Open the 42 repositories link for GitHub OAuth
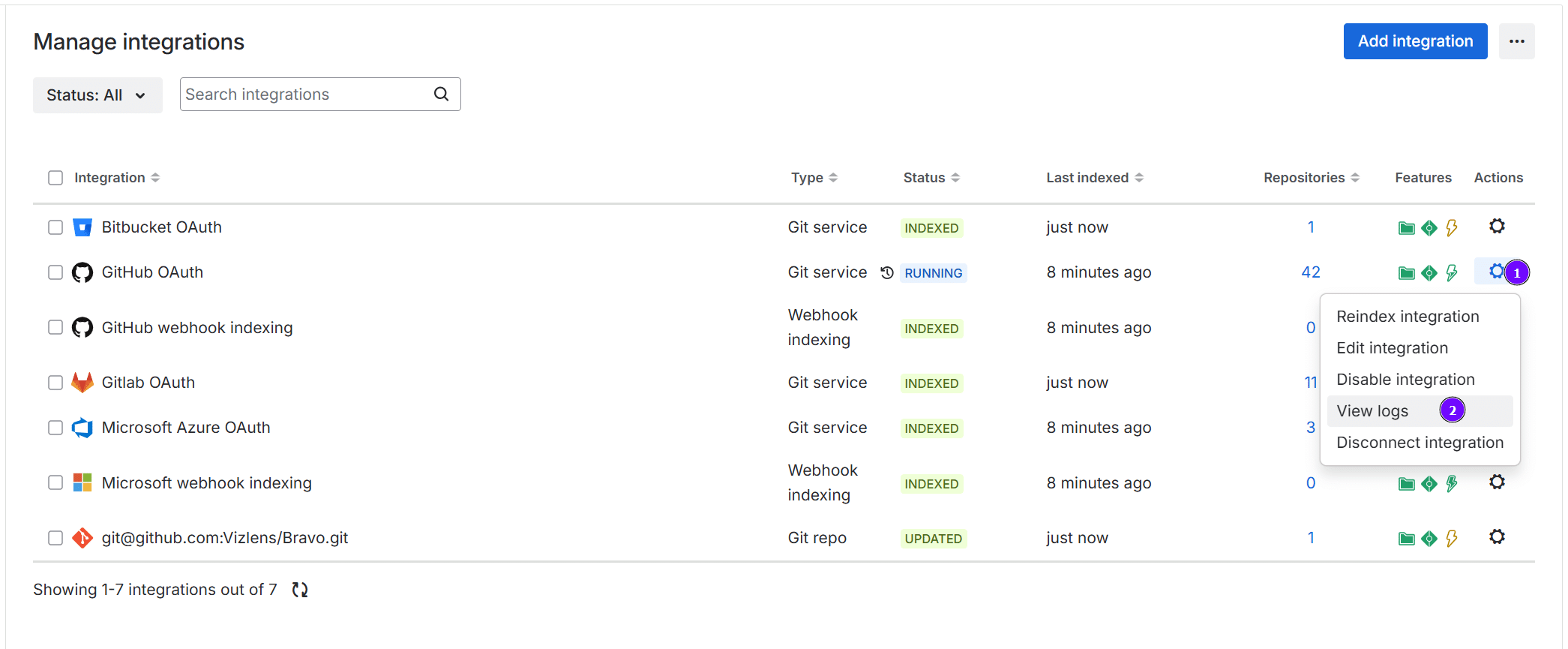Screen dimensions: 1568x649 [1310, 272]
